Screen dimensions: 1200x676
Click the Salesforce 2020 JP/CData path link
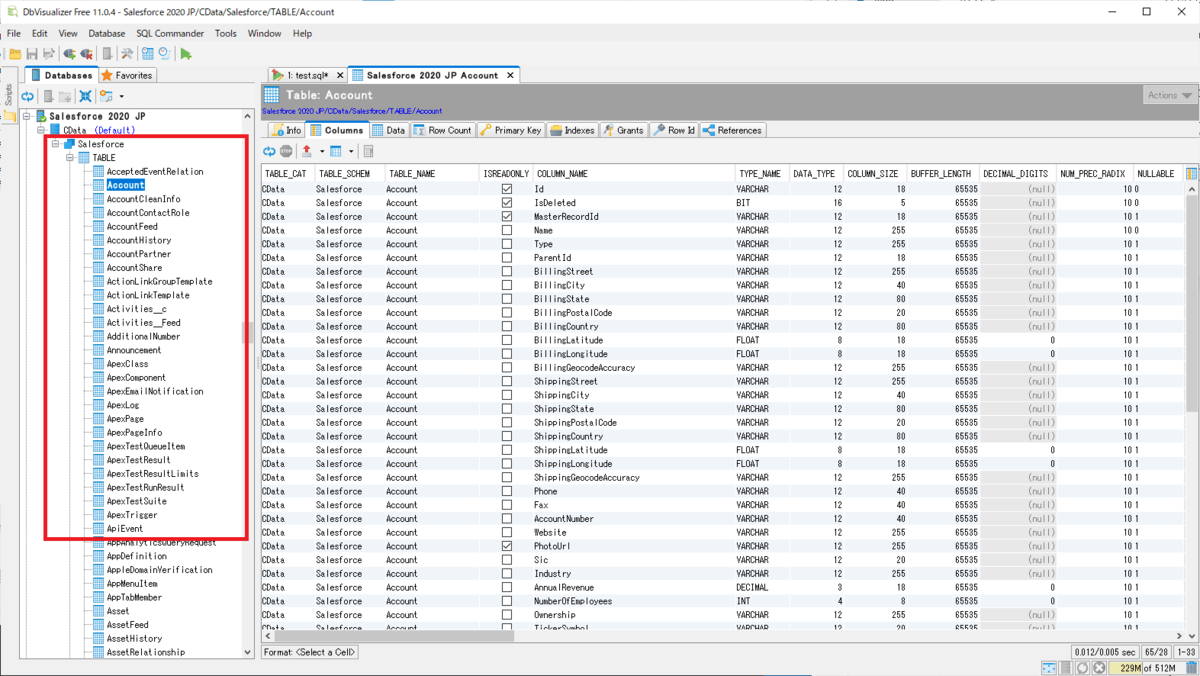pyautogui.click(x=351, y=111)
